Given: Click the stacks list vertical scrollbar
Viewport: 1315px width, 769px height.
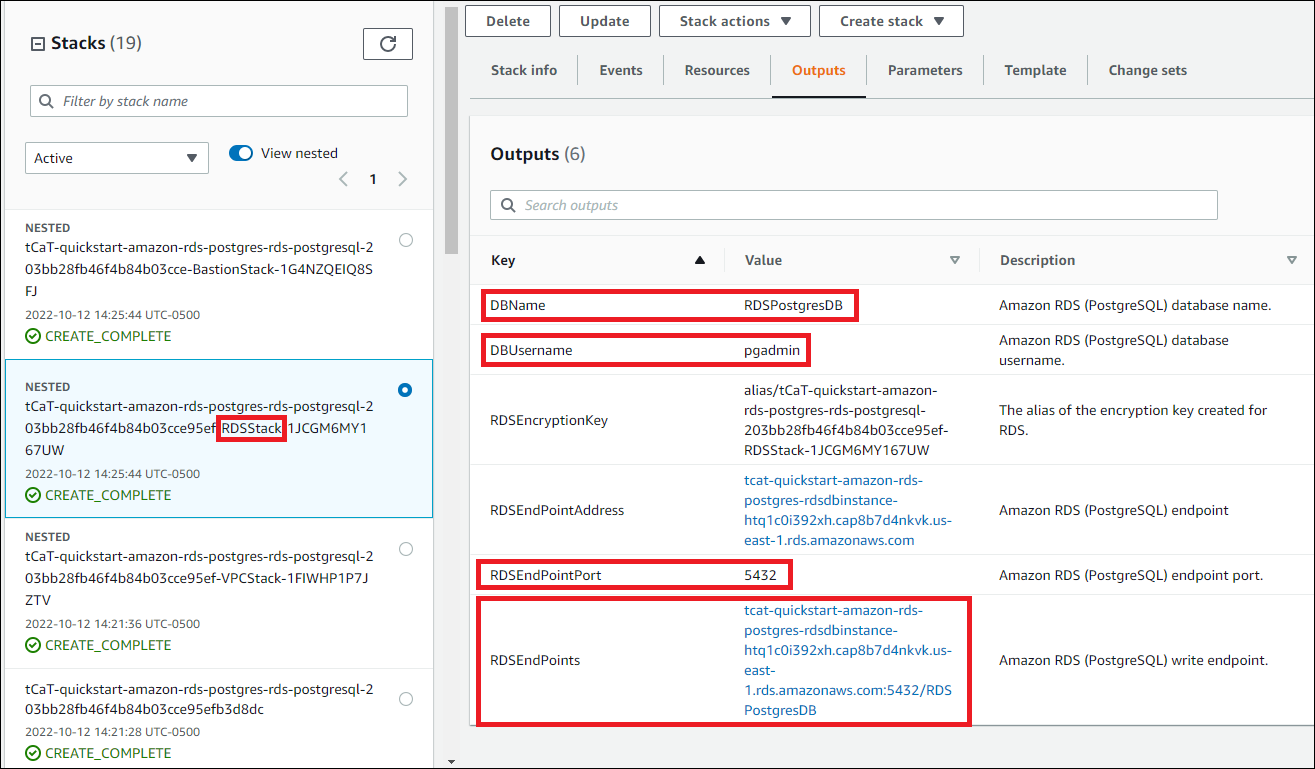Looking at the screenshot, I should [450, 130].
